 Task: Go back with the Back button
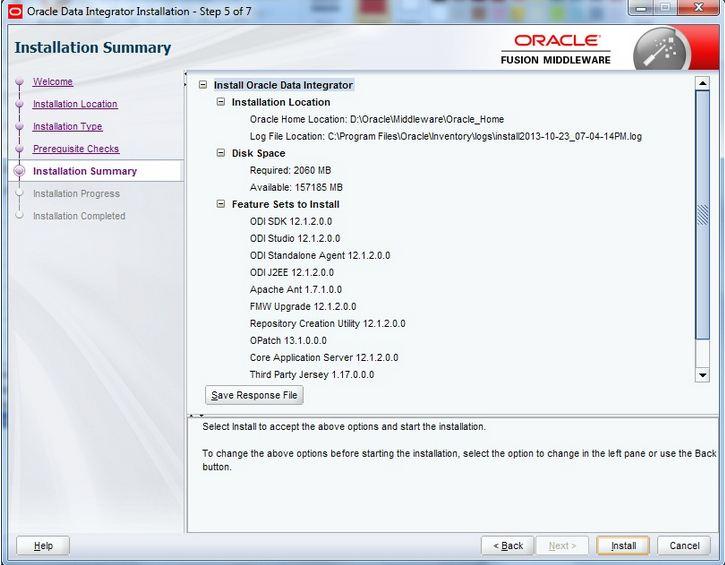click(x=508, y=546)
